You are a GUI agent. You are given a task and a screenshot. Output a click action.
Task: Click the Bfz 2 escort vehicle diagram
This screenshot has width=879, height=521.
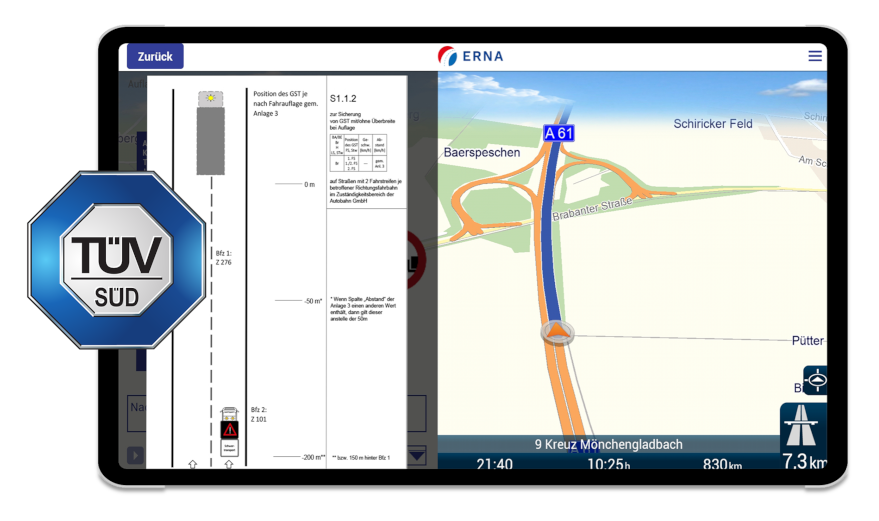(x=229, y=431)
